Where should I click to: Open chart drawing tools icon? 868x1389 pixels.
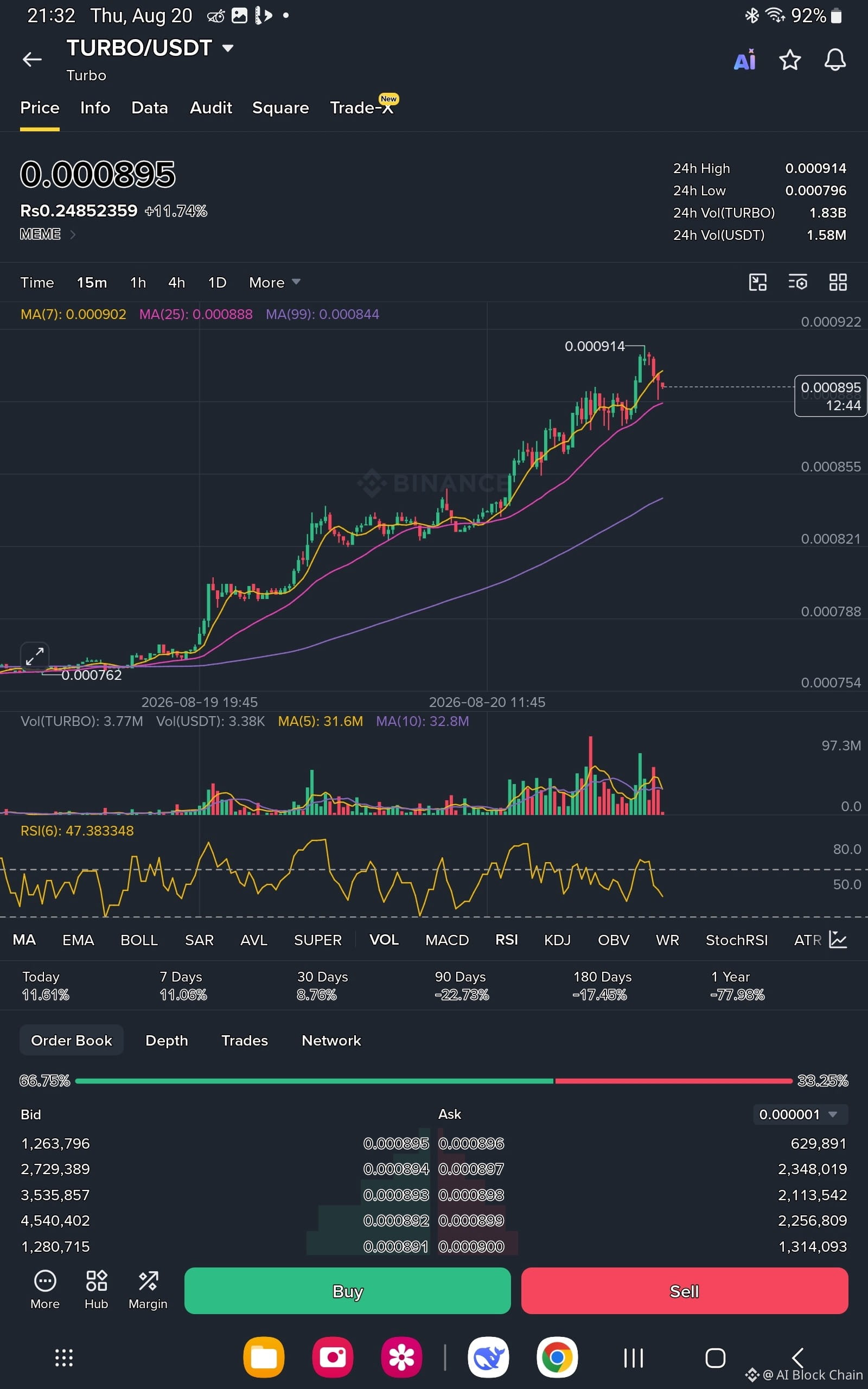tap(758, 282)
